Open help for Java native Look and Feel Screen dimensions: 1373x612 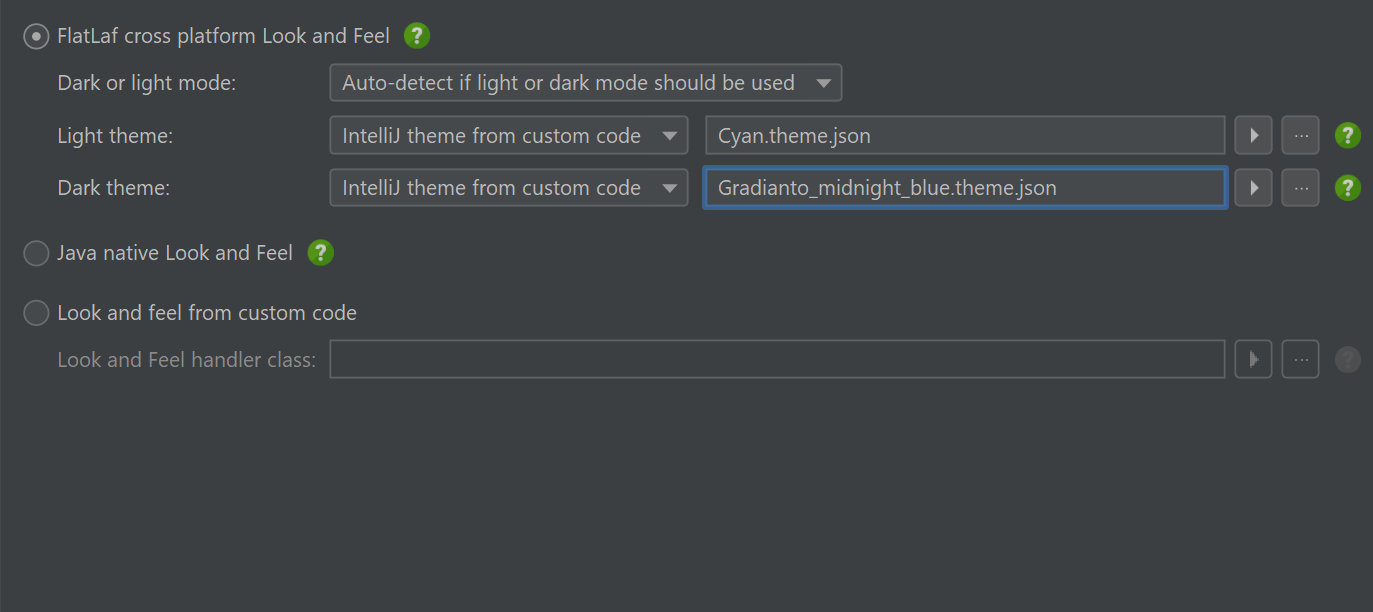[x=320, y=253]
